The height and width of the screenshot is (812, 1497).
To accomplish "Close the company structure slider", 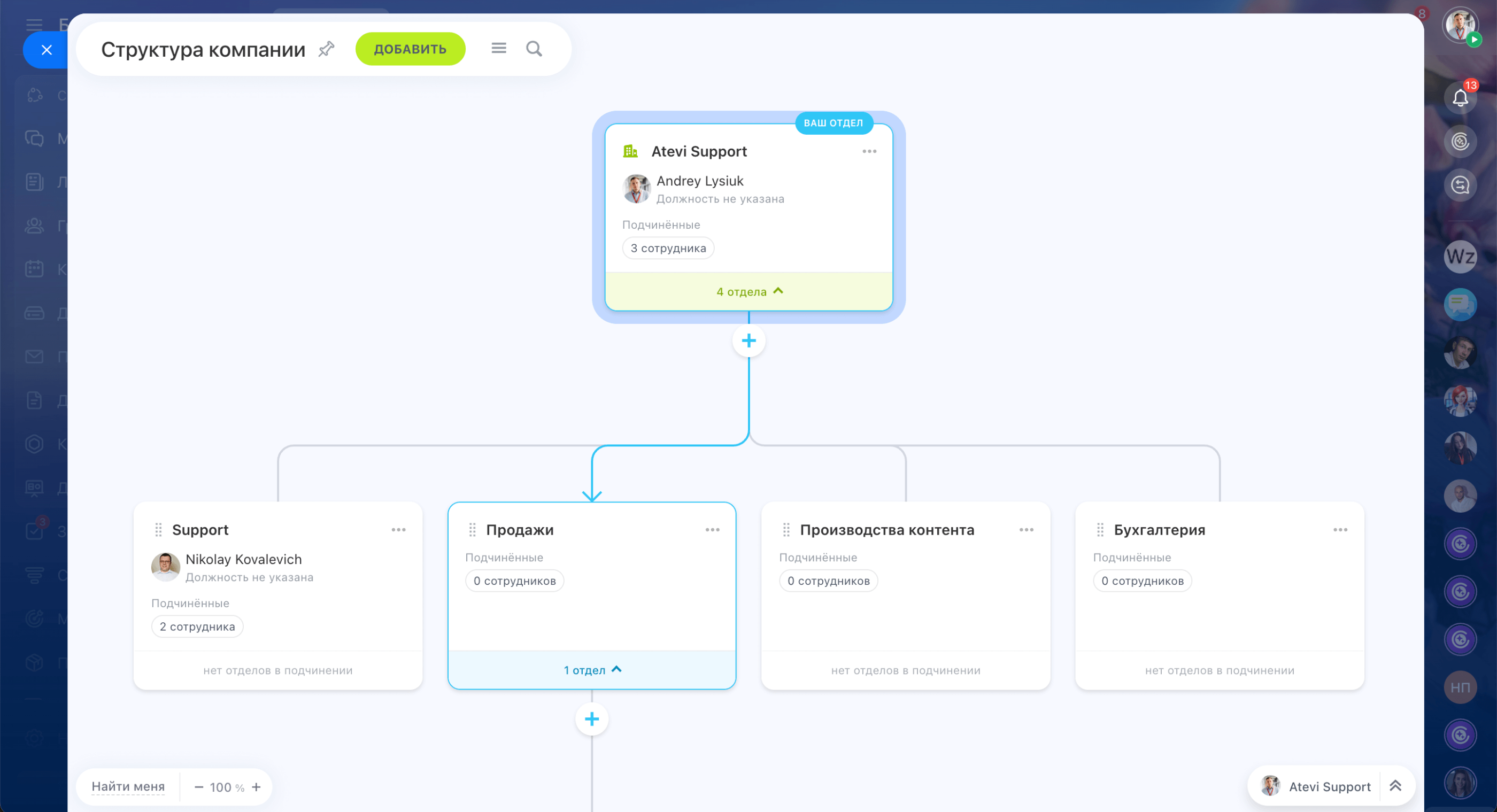I will click(47, 50).
